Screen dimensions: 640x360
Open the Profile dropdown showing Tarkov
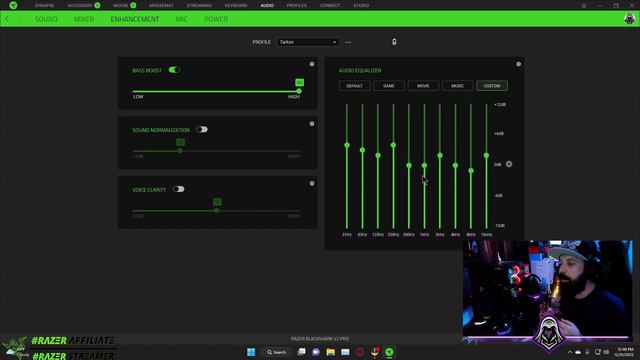click(308, 42)
